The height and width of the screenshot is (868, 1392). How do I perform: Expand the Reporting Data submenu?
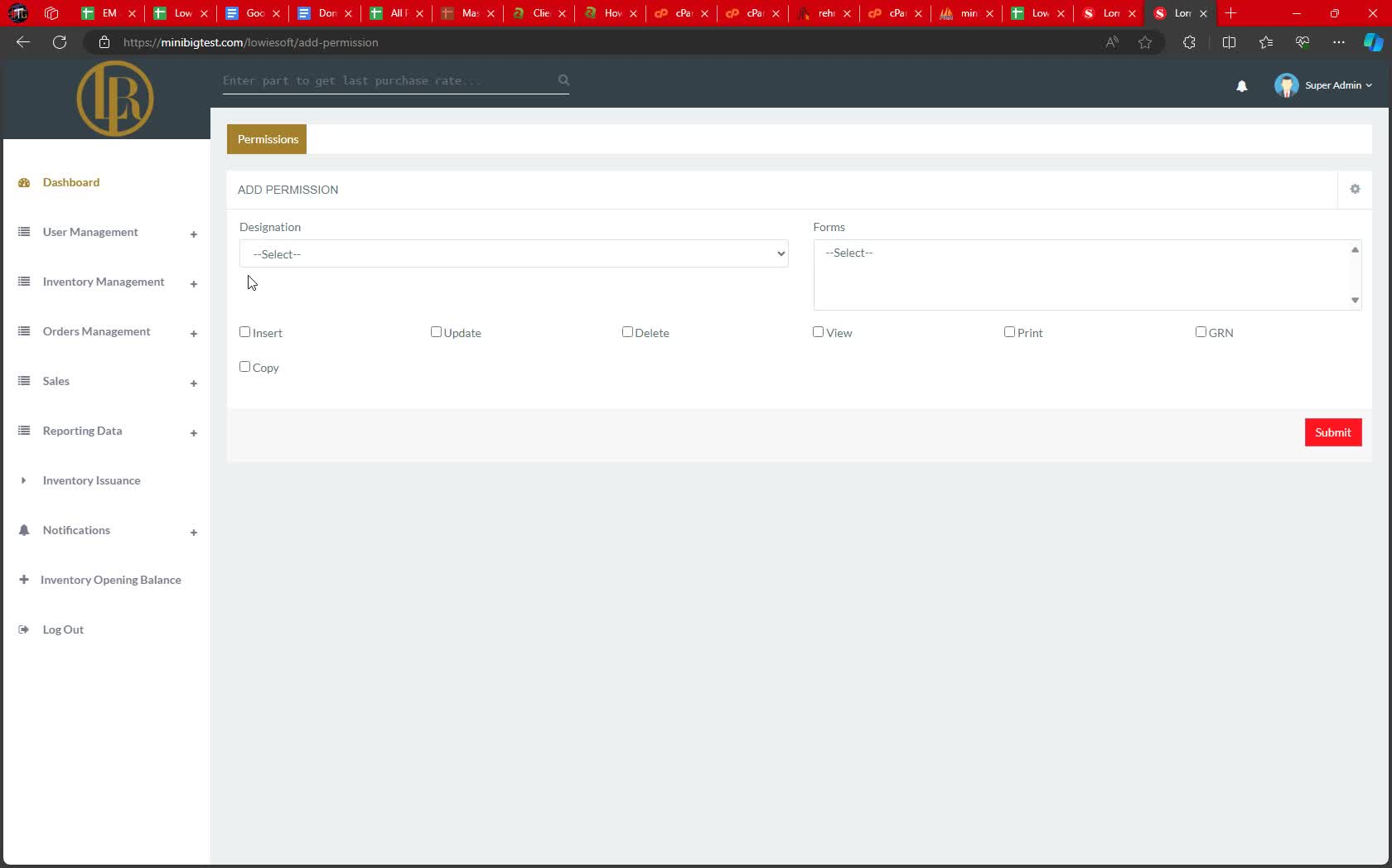click(x=193, y=433)
